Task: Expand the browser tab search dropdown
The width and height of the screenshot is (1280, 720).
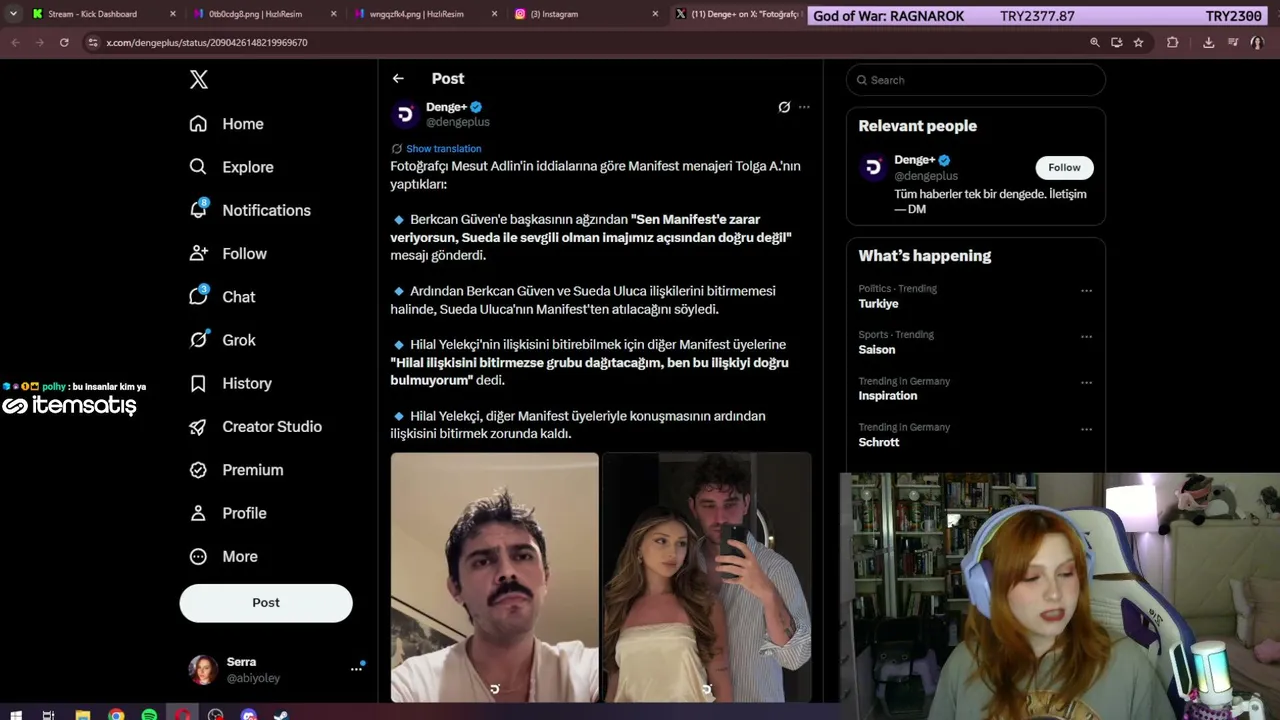Action: coord(13,14)
